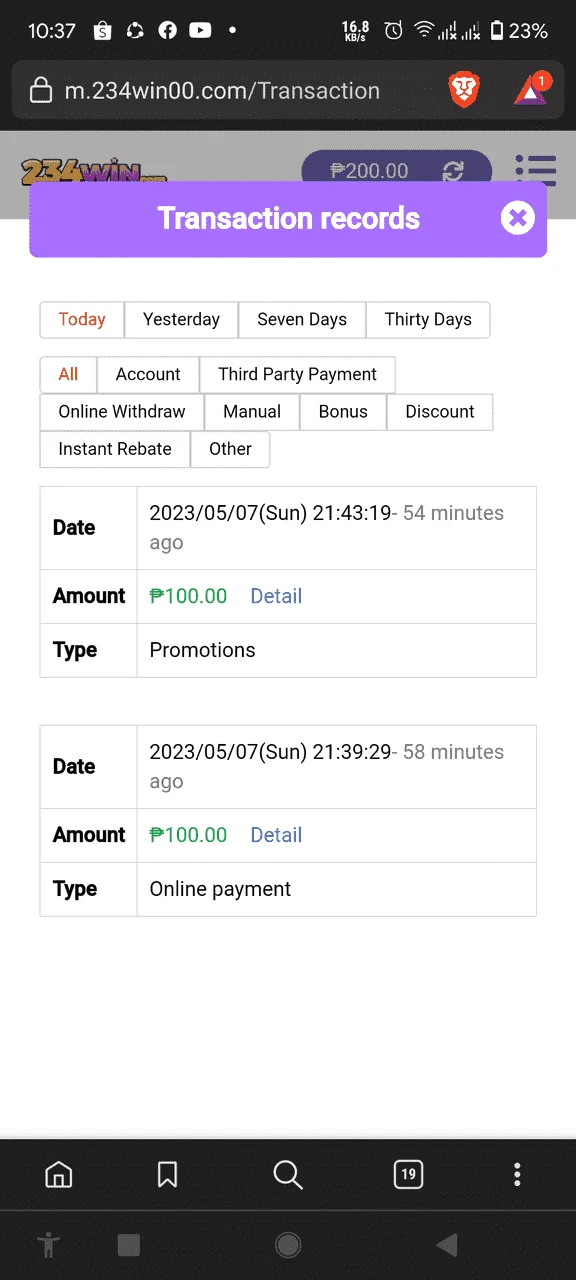Screen dimensions: 576x1280
Task: Open the hamburger list menu icon
Action: [x=535, y=170]
